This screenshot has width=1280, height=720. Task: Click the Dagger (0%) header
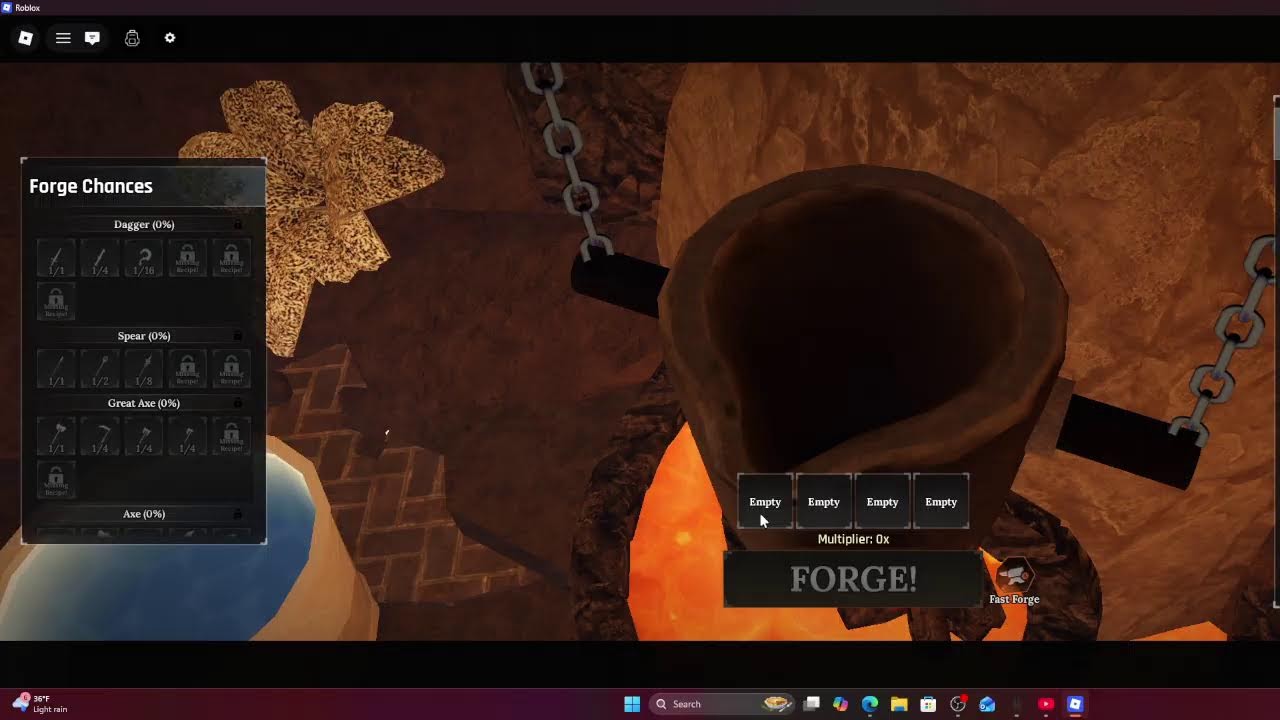(144, 225)
